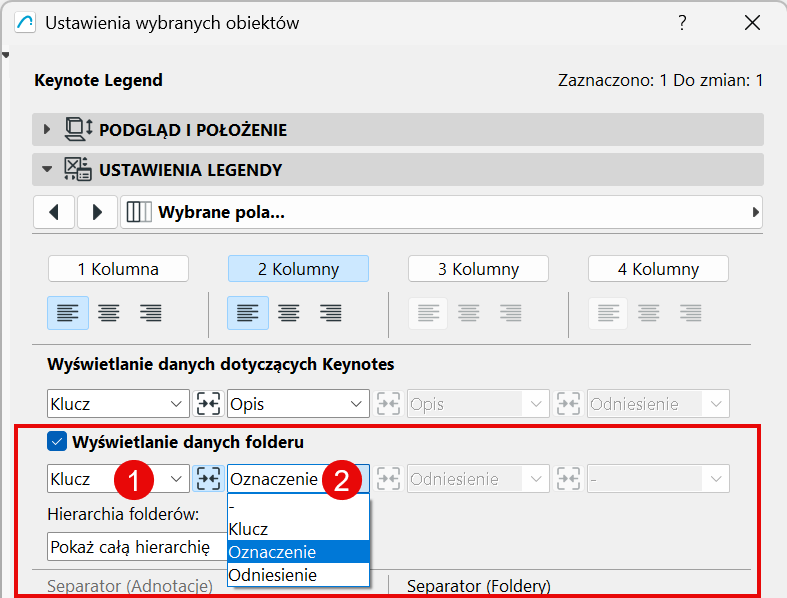Choose Klucz from the open dropdown list

coord(298,529)
